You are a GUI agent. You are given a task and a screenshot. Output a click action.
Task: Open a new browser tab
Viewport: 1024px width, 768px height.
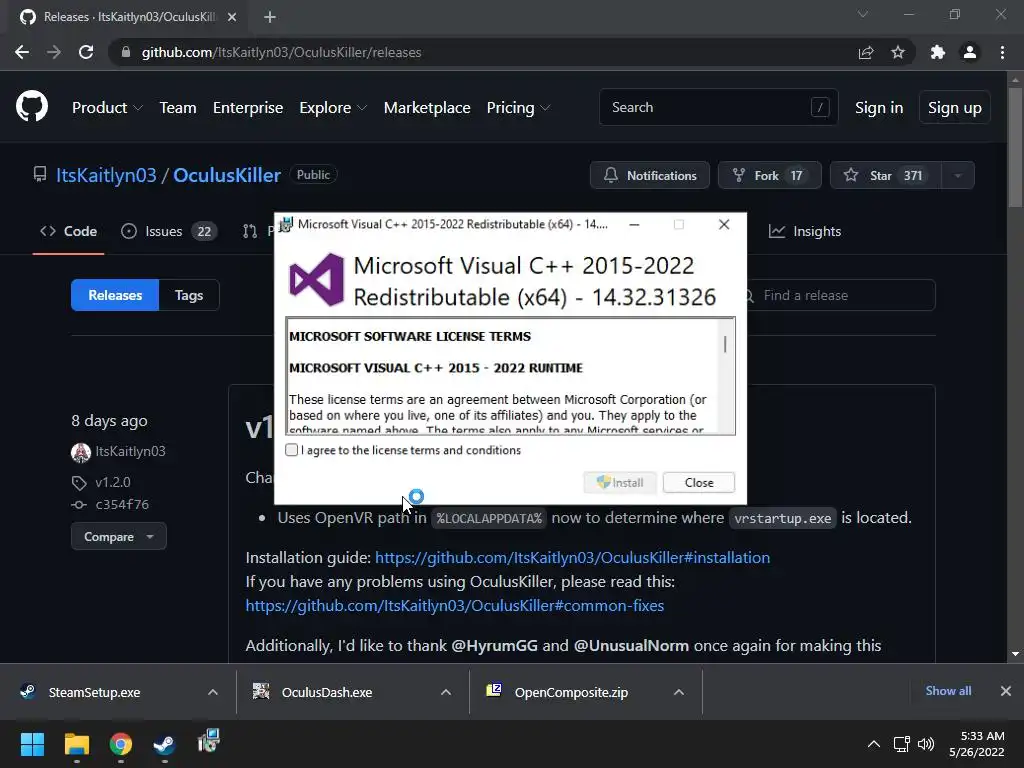[x=270, y=17]
